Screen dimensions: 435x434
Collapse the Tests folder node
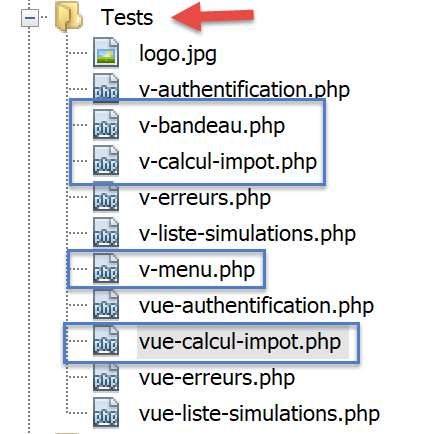coord(30,18)
